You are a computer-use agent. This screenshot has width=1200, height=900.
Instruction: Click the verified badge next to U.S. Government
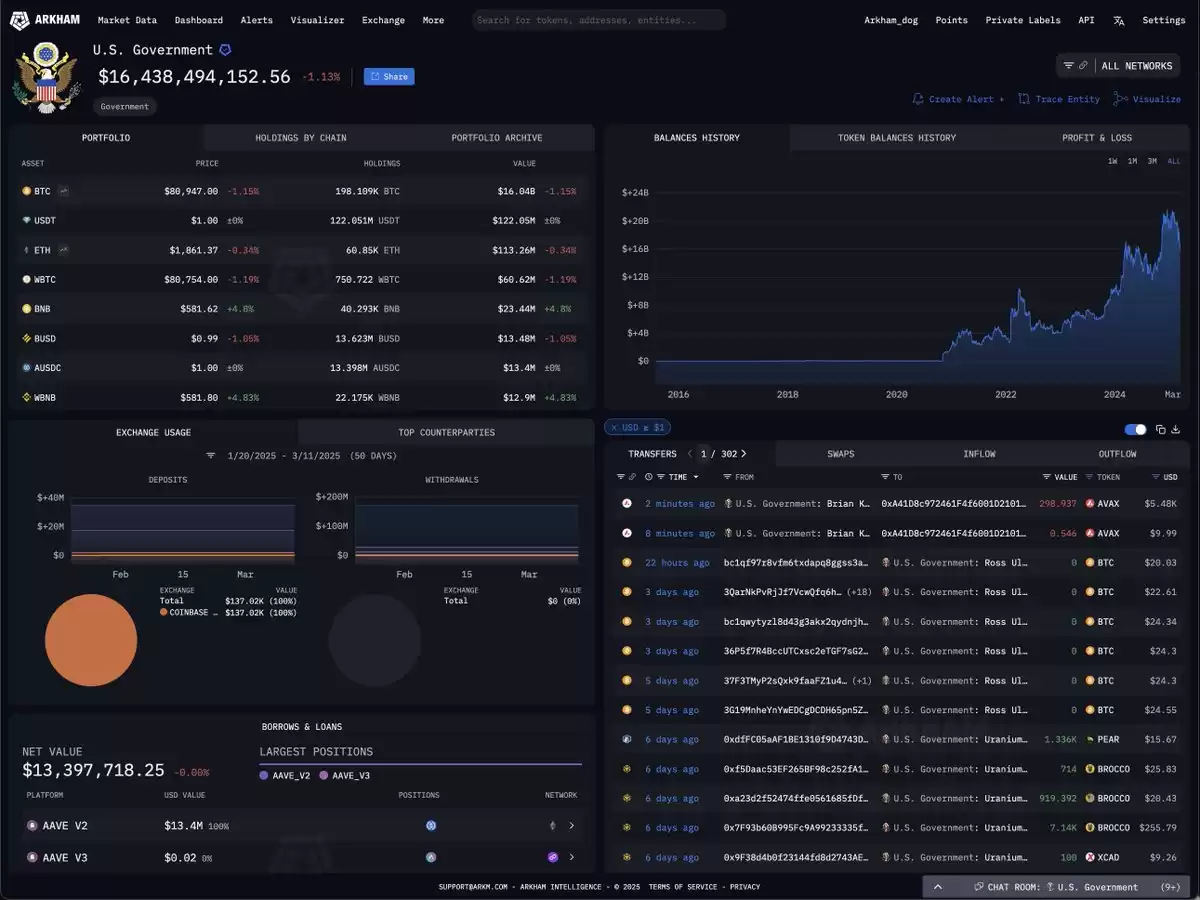(x=225, y=49)
